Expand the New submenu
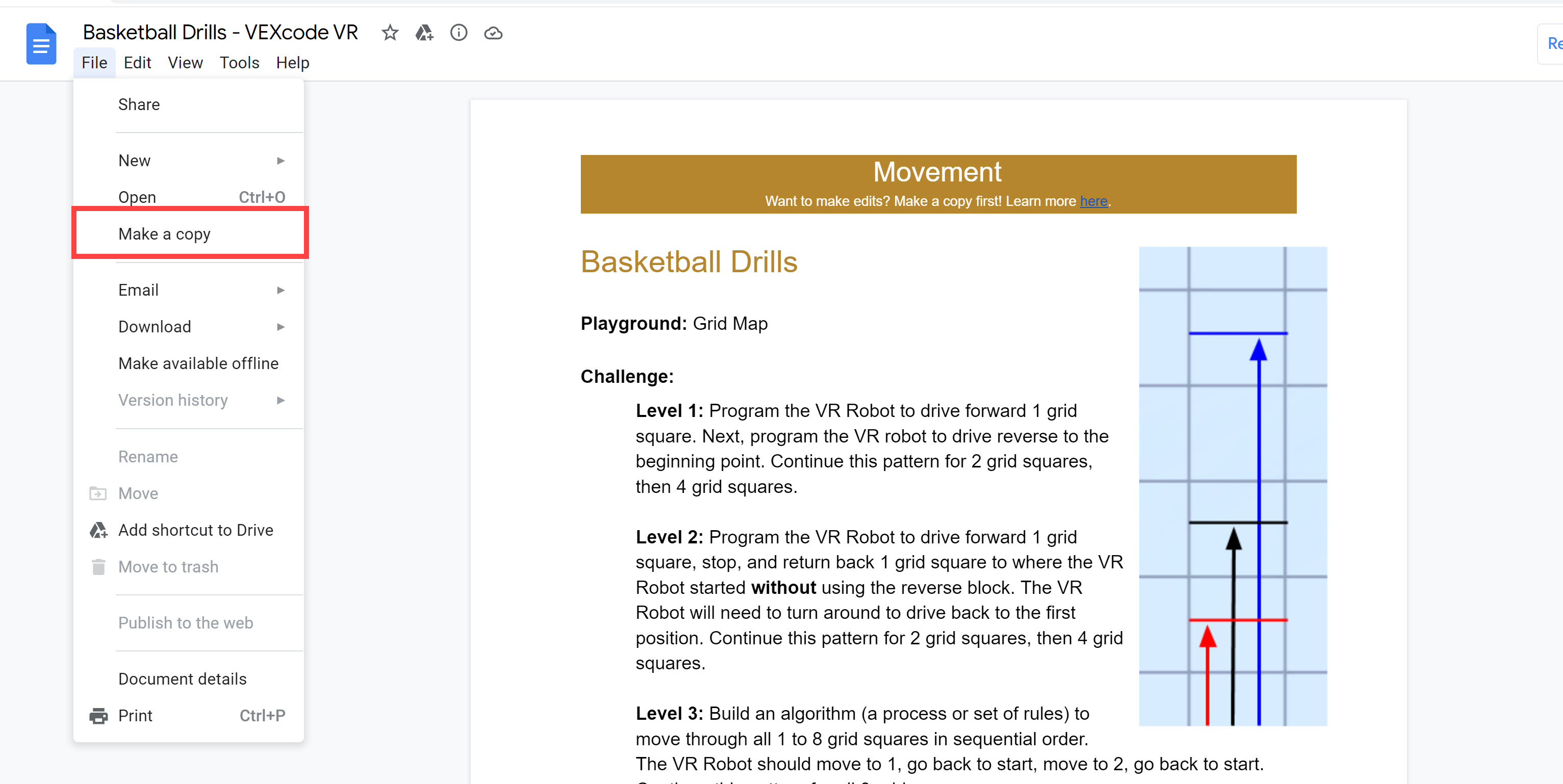 [x=280, y=160]
